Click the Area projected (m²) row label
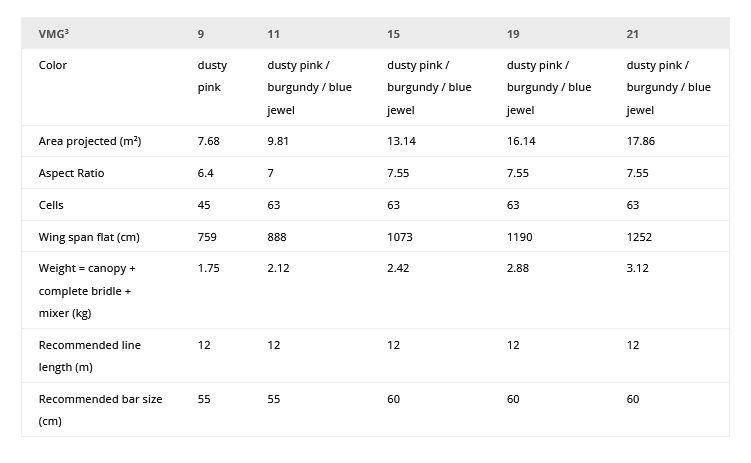This screenshot has width=751, height=463. pos(90,141)
